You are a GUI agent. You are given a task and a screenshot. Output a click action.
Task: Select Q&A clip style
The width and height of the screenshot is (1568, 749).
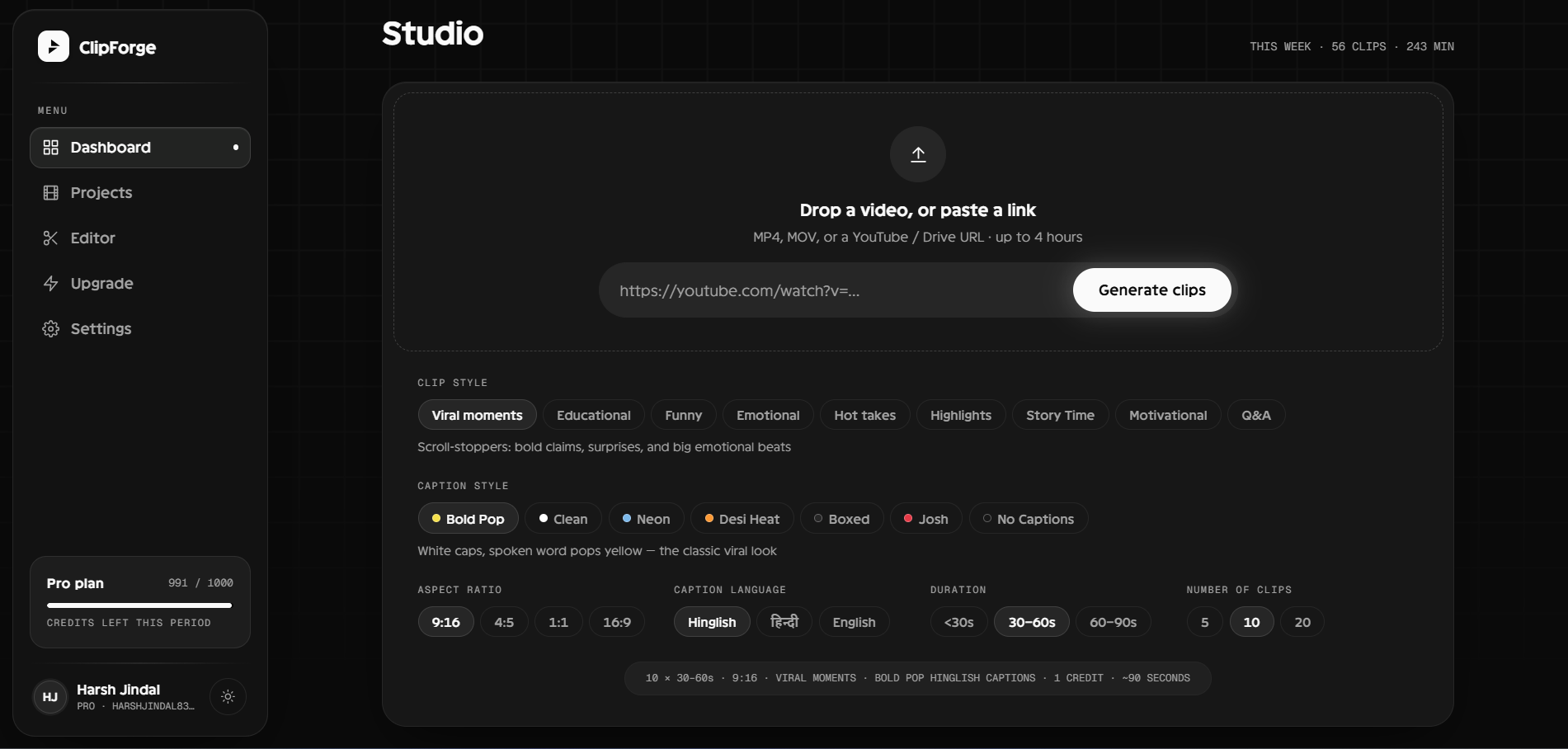point(1256,415)
